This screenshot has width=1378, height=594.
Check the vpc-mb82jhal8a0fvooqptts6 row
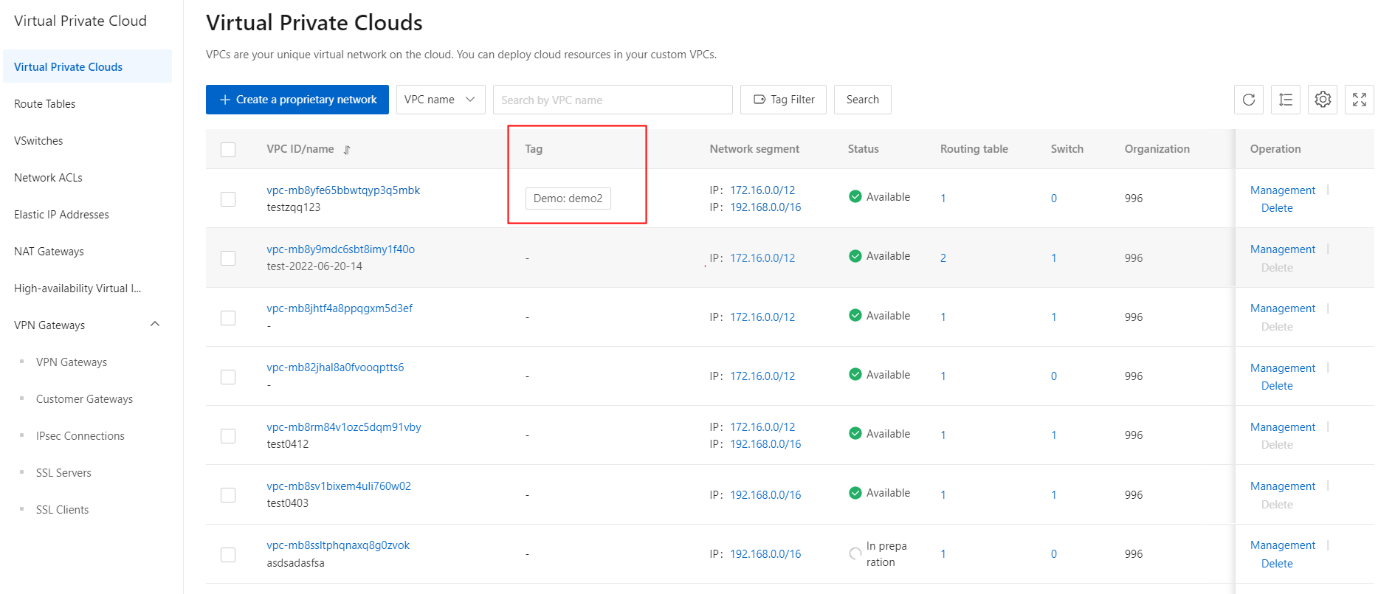tap(228, 376)
